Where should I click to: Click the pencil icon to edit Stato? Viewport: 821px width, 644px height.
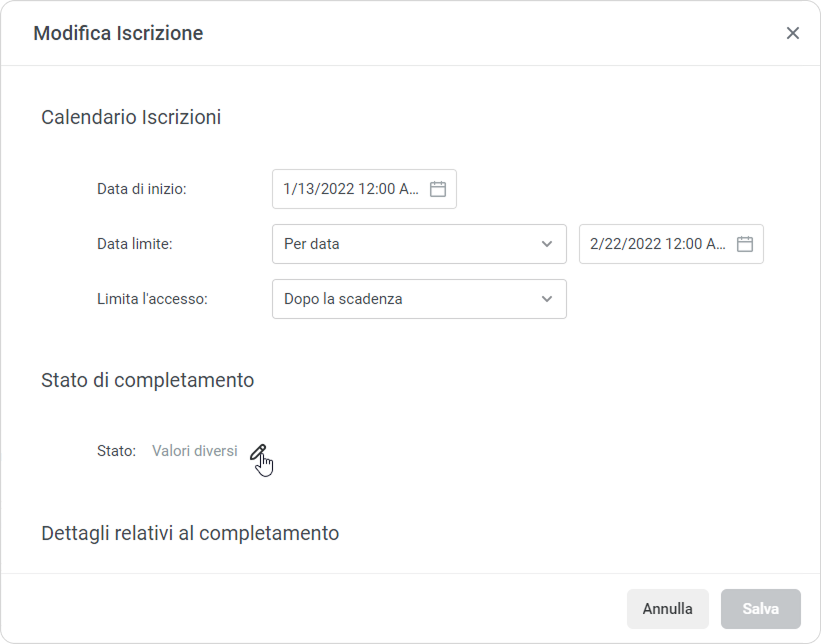[258, 452]
